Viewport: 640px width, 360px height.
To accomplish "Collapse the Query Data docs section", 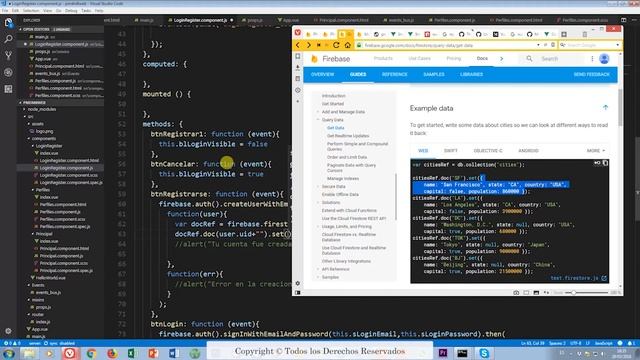I will tap(318, 120).
